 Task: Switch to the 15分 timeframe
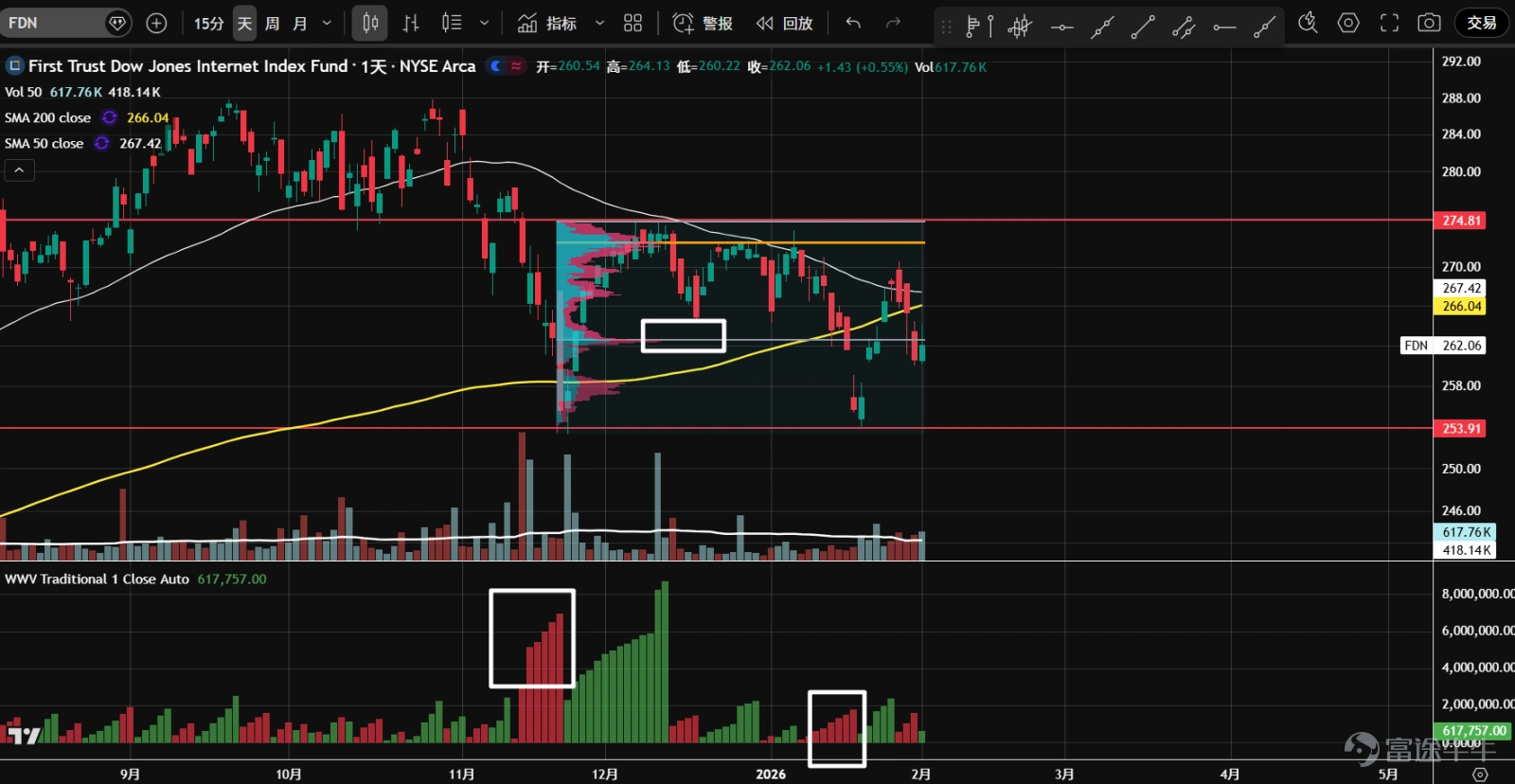(x=209, y=23)
